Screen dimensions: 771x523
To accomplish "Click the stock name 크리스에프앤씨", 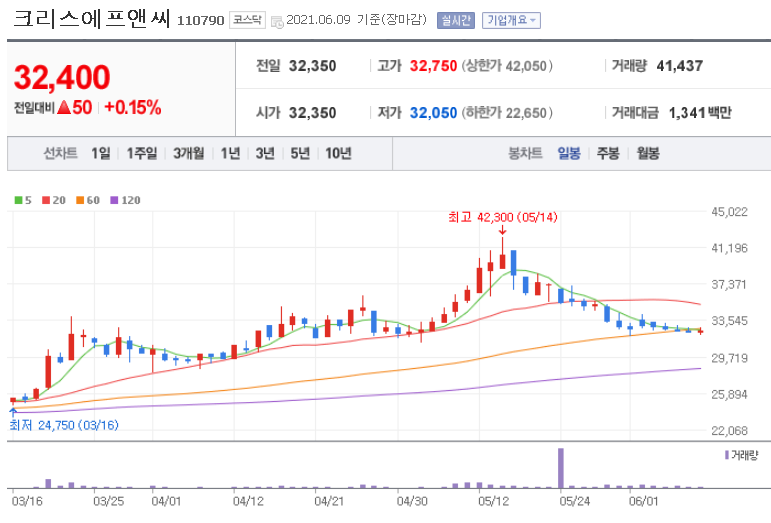I will (x=91, y=19).
